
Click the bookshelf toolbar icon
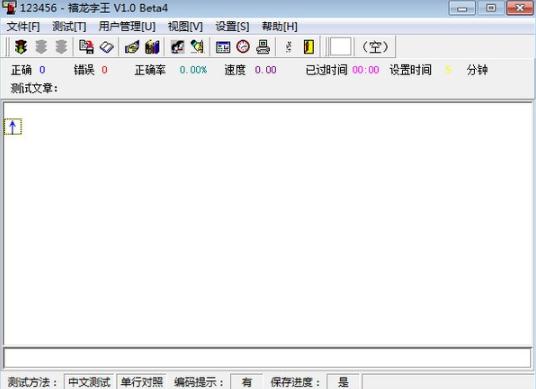click(x=152, y=47)
